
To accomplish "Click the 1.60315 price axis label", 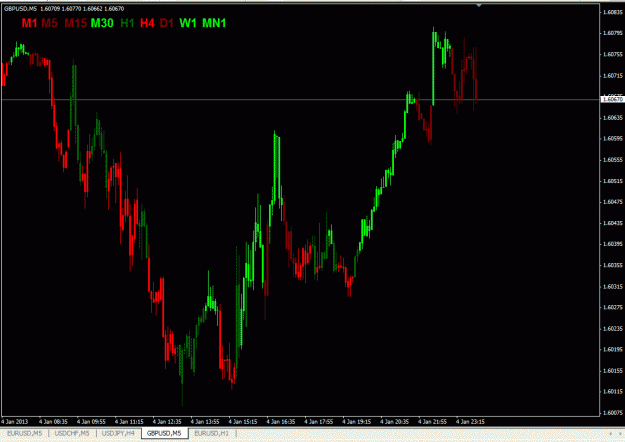I will [613, 287].
